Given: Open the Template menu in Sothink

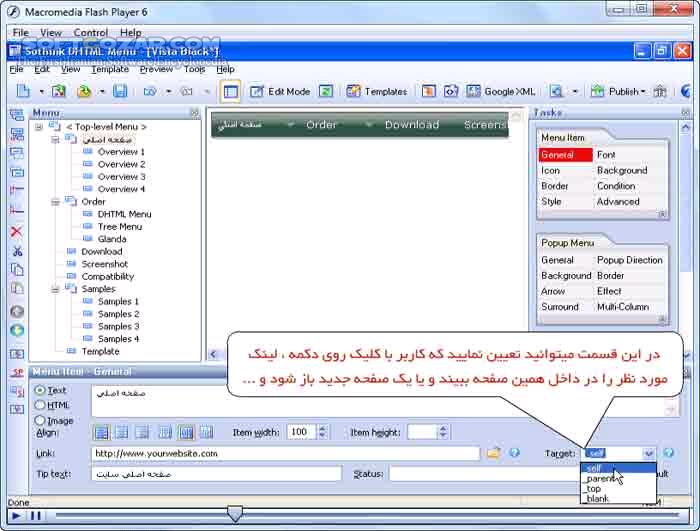Looking at the screenshot, I should pyautogui.click(x=110, y=69).
